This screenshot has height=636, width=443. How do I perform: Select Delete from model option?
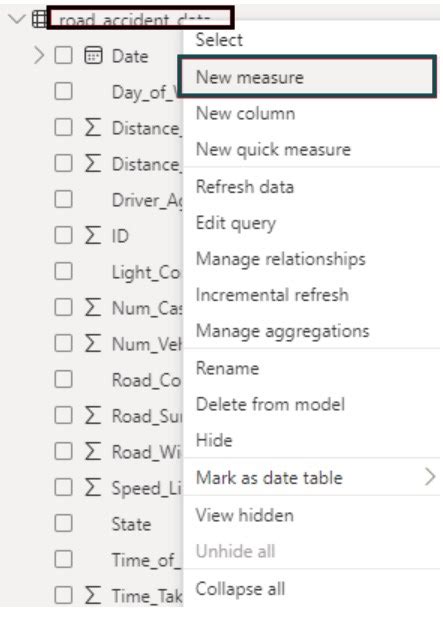270,404
